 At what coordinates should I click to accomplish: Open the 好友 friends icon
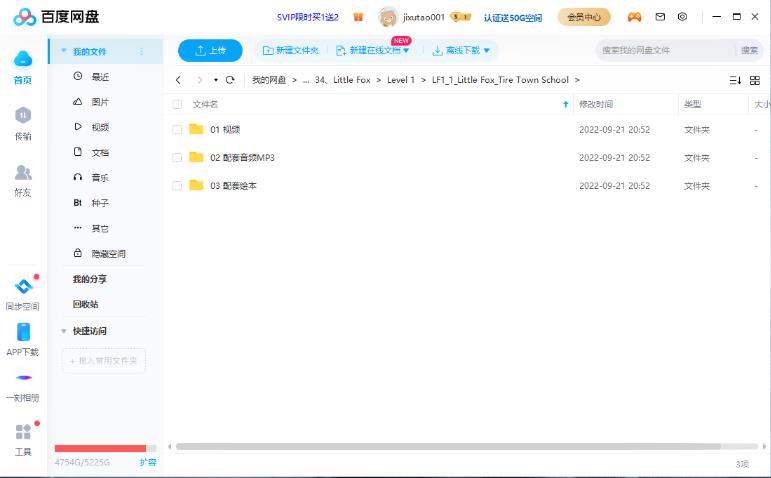pyautogui.click(x=23, y=172)
